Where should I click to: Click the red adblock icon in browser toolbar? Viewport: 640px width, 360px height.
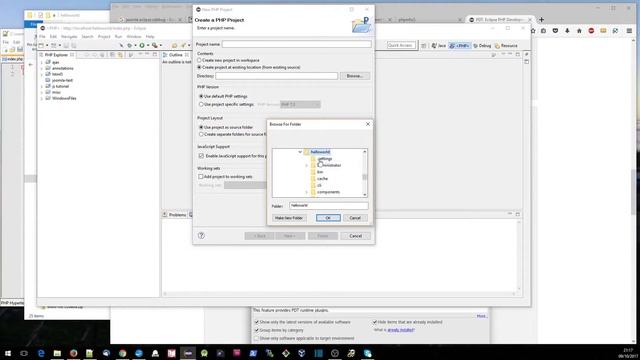591,31
